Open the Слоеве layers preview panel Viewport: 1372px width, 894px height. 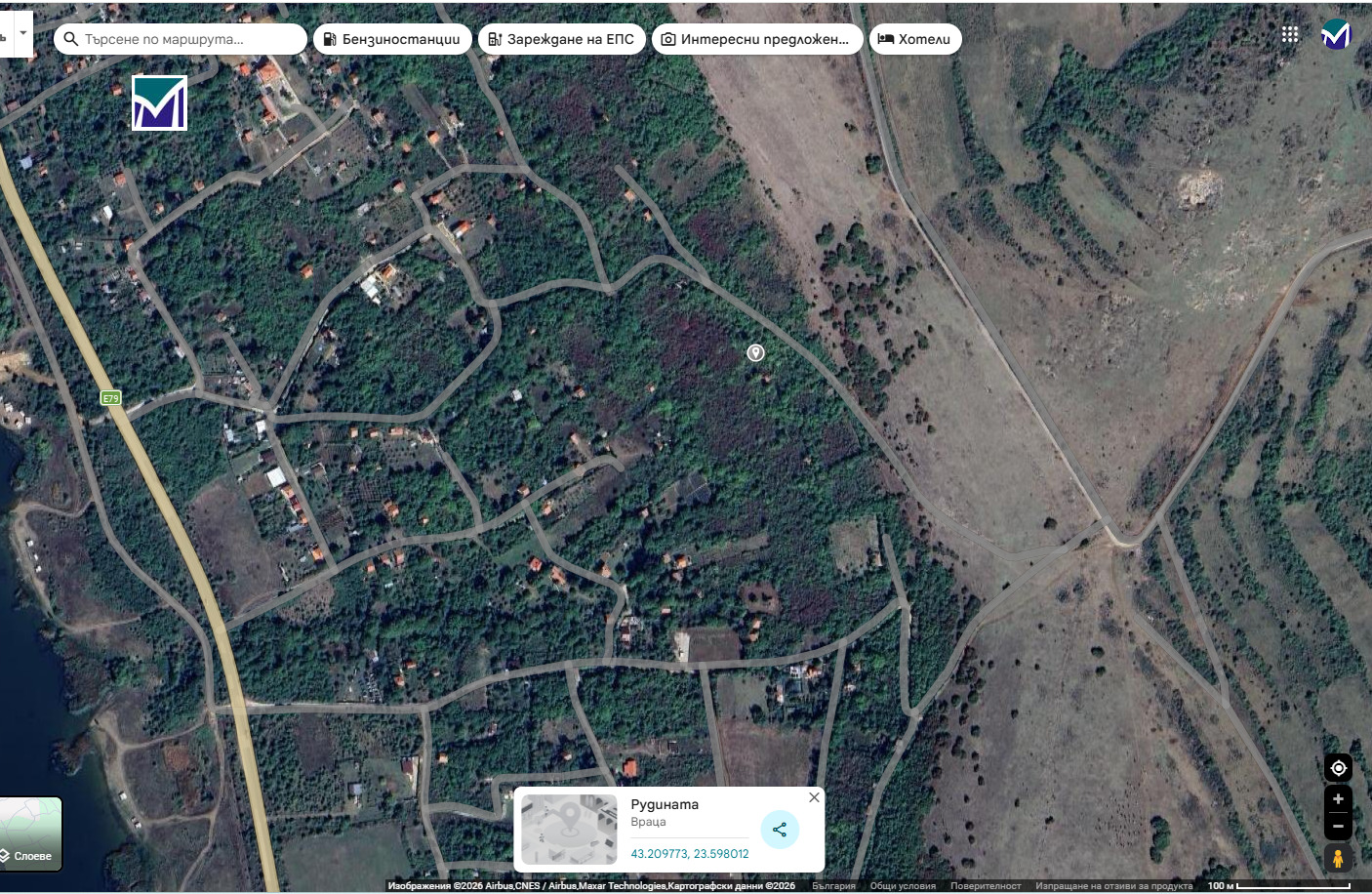tap(30, 834)
